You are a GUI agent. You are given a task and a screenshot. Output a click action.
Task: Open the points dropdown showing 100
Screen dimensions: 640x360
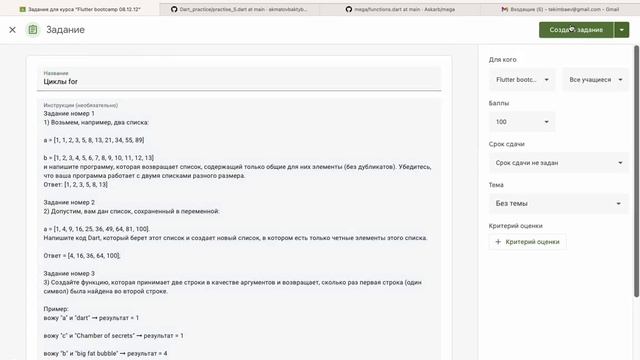coord(522,122)
